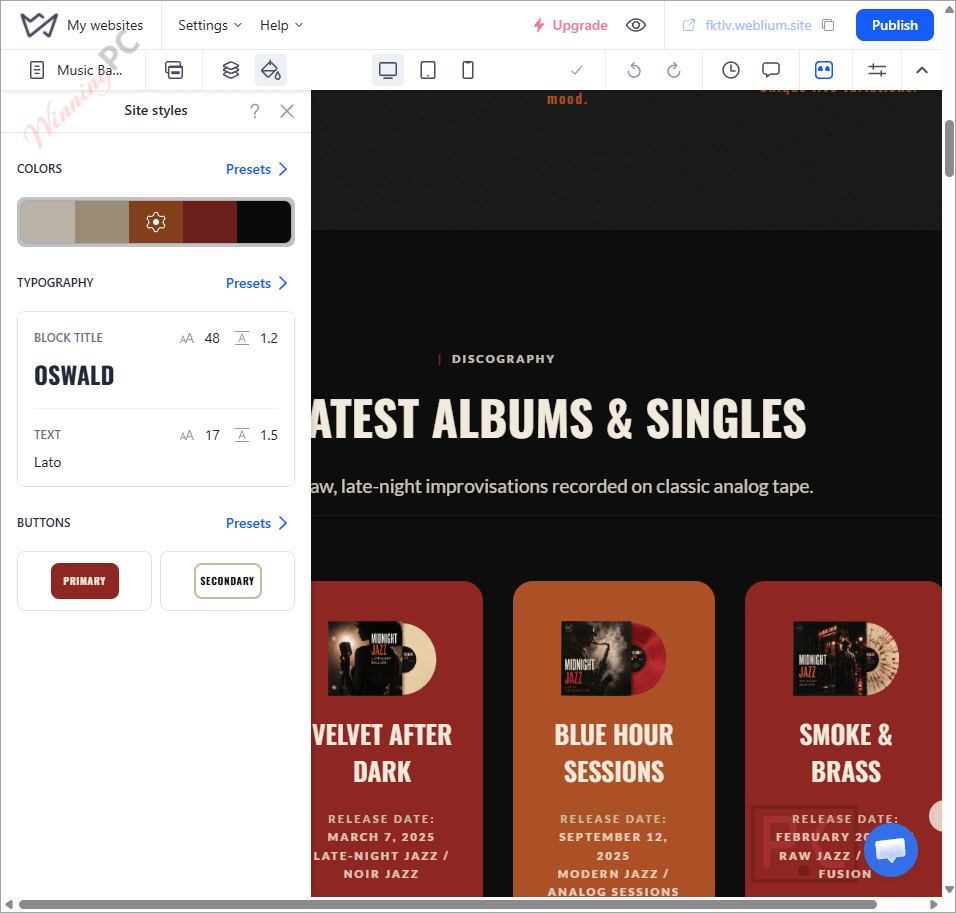Undo the last change
The image size is (956, 913).
[x=634, y=70]
